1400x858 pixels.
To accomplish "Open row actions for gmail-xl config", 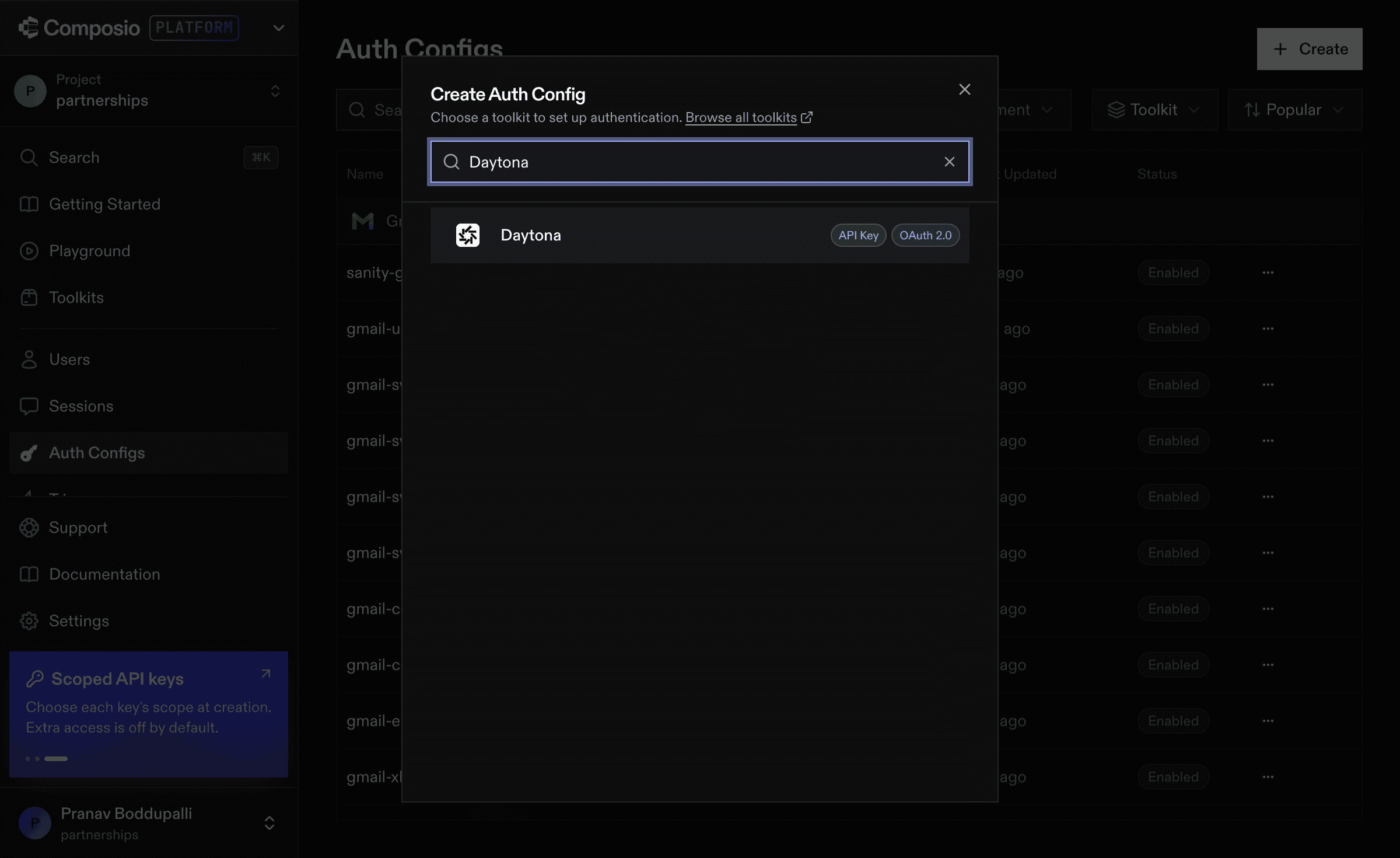I will [x=1268, y=777].
